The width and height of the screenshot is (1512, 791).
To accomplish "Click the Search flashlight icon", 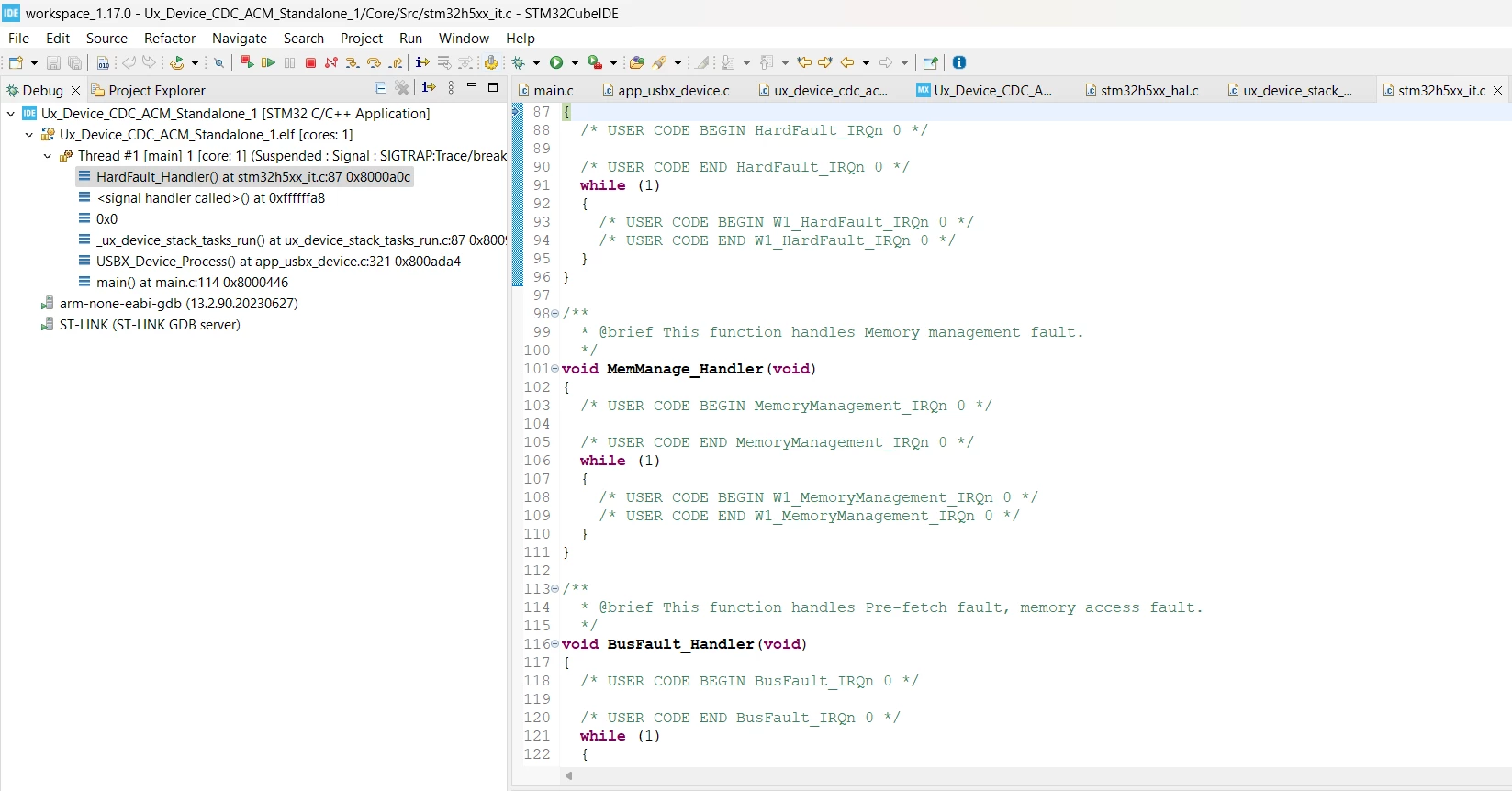I will (x=659, y=62).
